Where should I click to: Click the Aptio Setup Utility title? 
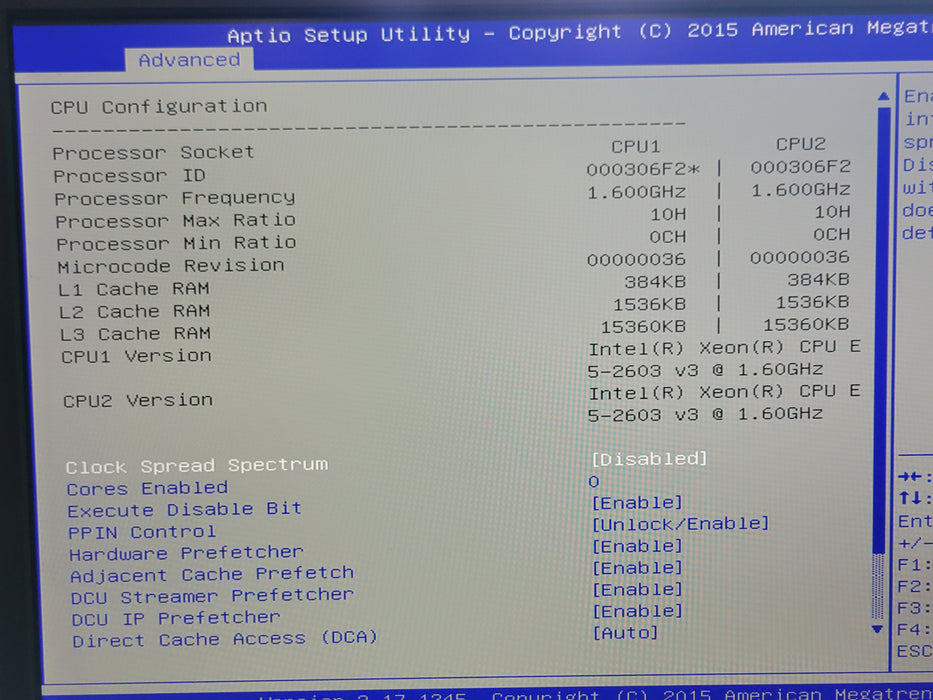(349, 35)
